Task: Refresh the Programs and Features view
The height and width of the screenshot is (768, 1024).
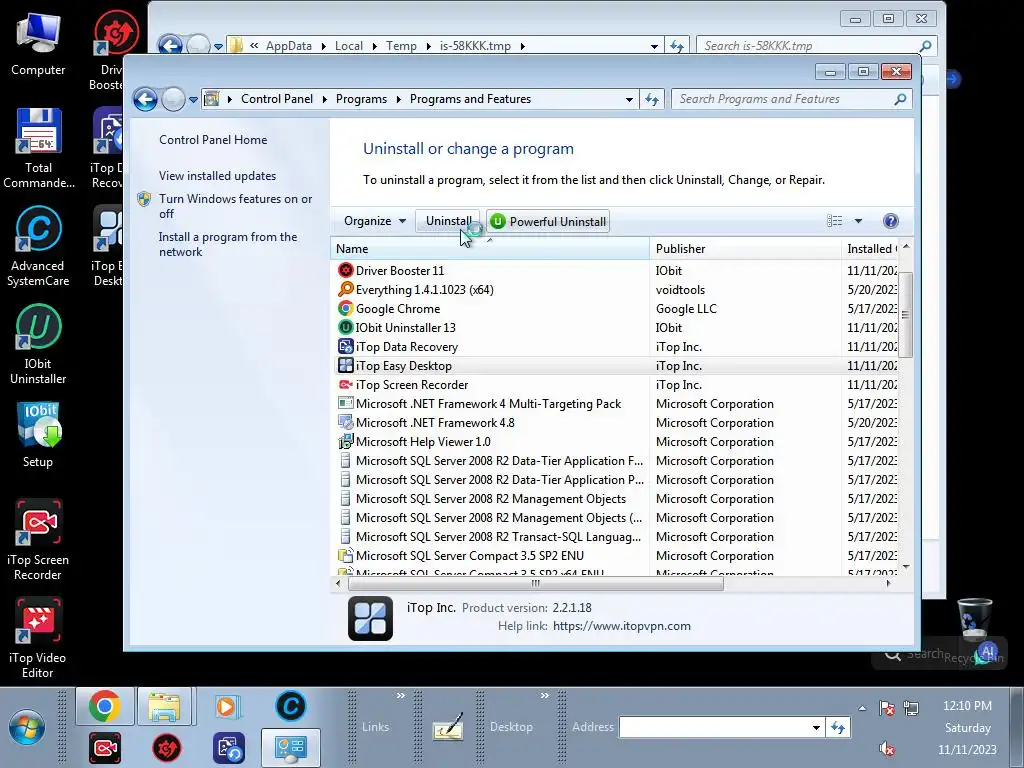Action: pos(652,99)
